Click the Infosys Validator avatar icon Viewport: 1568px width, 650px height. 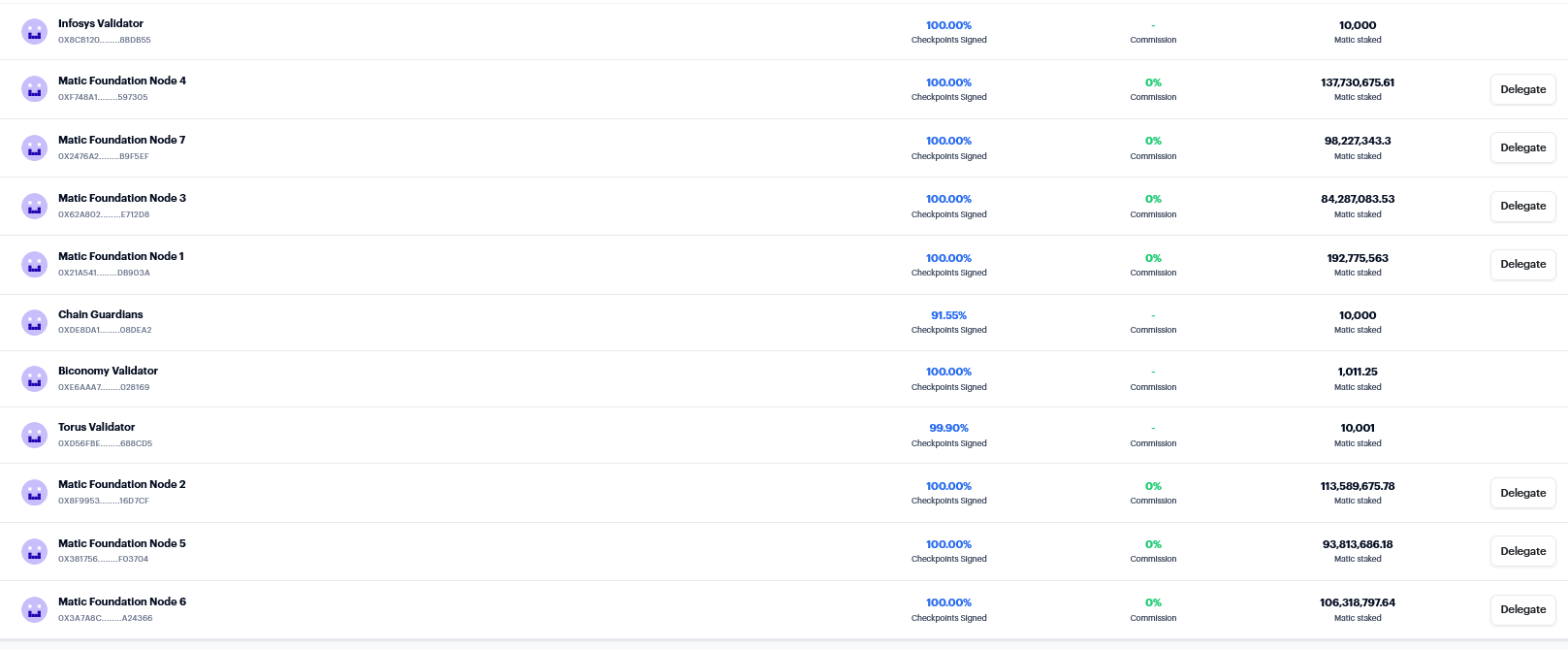35,31
